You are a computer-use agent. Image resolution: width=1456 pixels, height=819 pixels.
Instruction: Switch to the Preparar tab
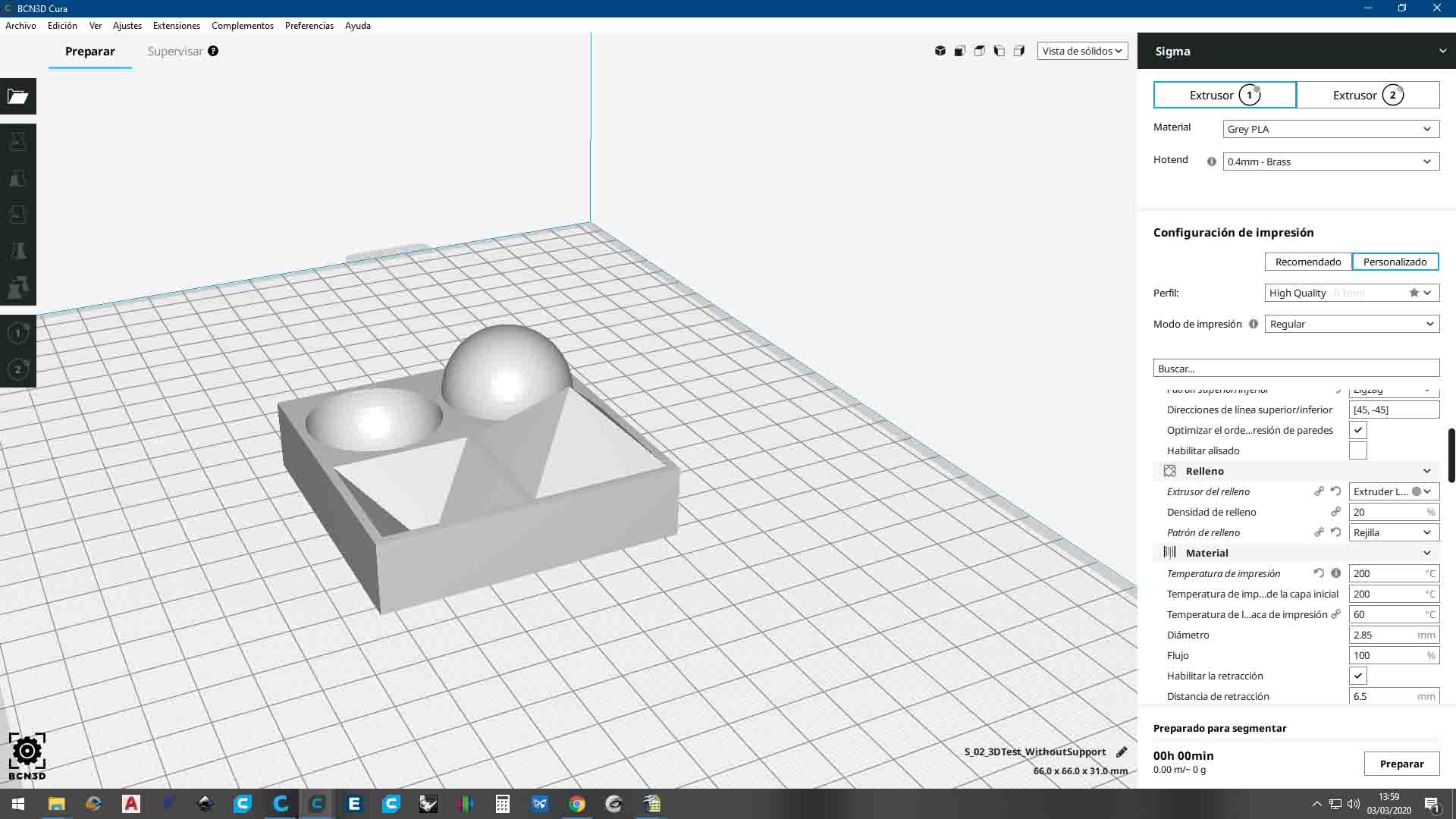tap(90, 51)
